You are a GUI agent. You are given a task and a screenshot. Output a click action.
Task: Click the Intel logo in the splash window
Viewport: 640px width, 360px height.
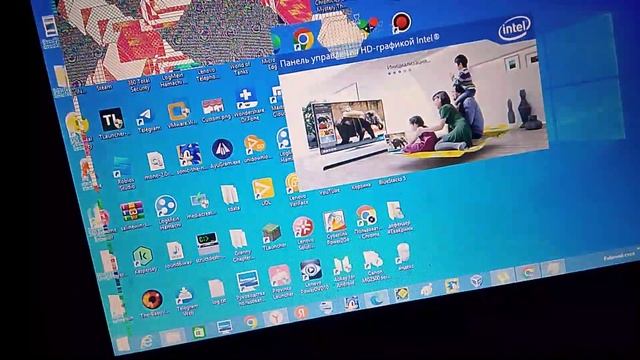tap(515, 28)
